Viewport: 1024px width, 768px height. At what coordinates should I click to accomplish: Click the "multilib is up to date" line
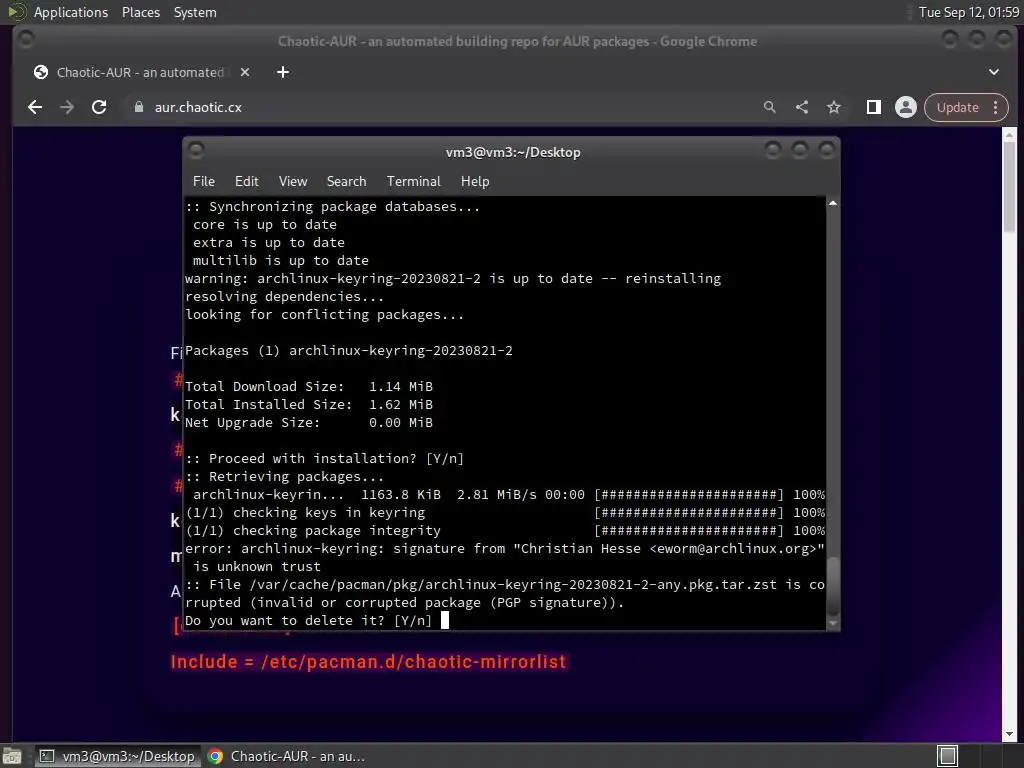(x=281, y=261)
